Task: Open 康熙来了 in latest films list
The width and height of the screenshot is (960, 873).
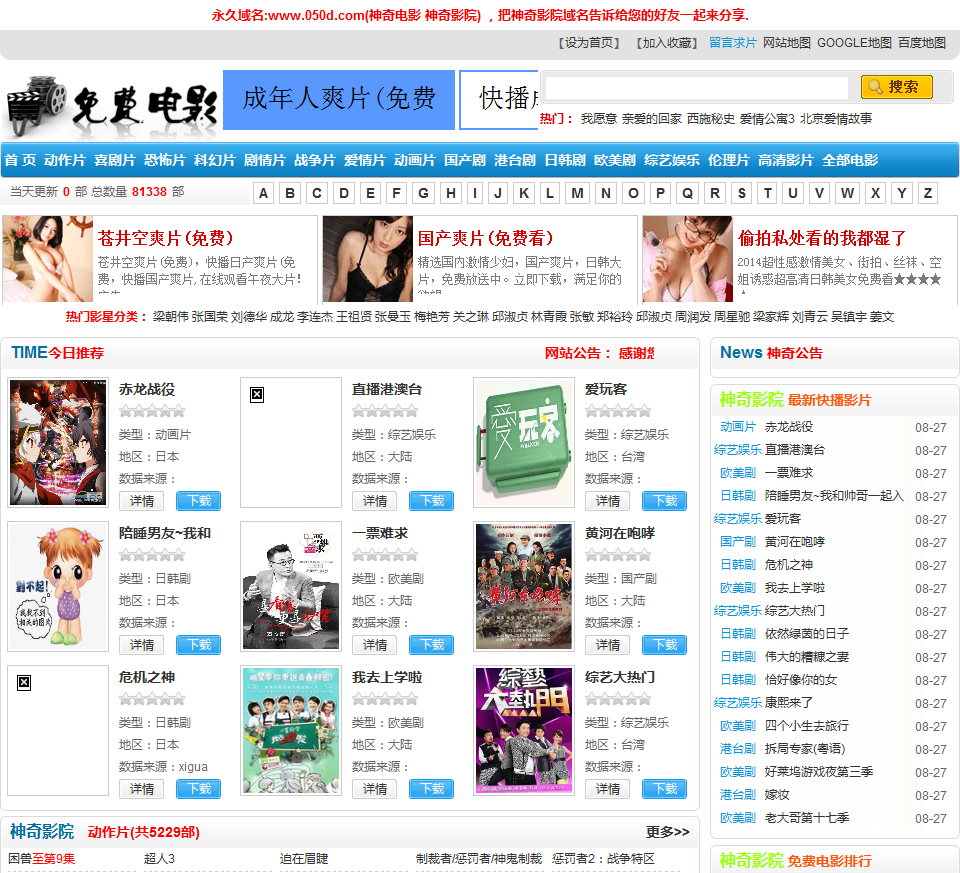Action: tap(789, 703)
